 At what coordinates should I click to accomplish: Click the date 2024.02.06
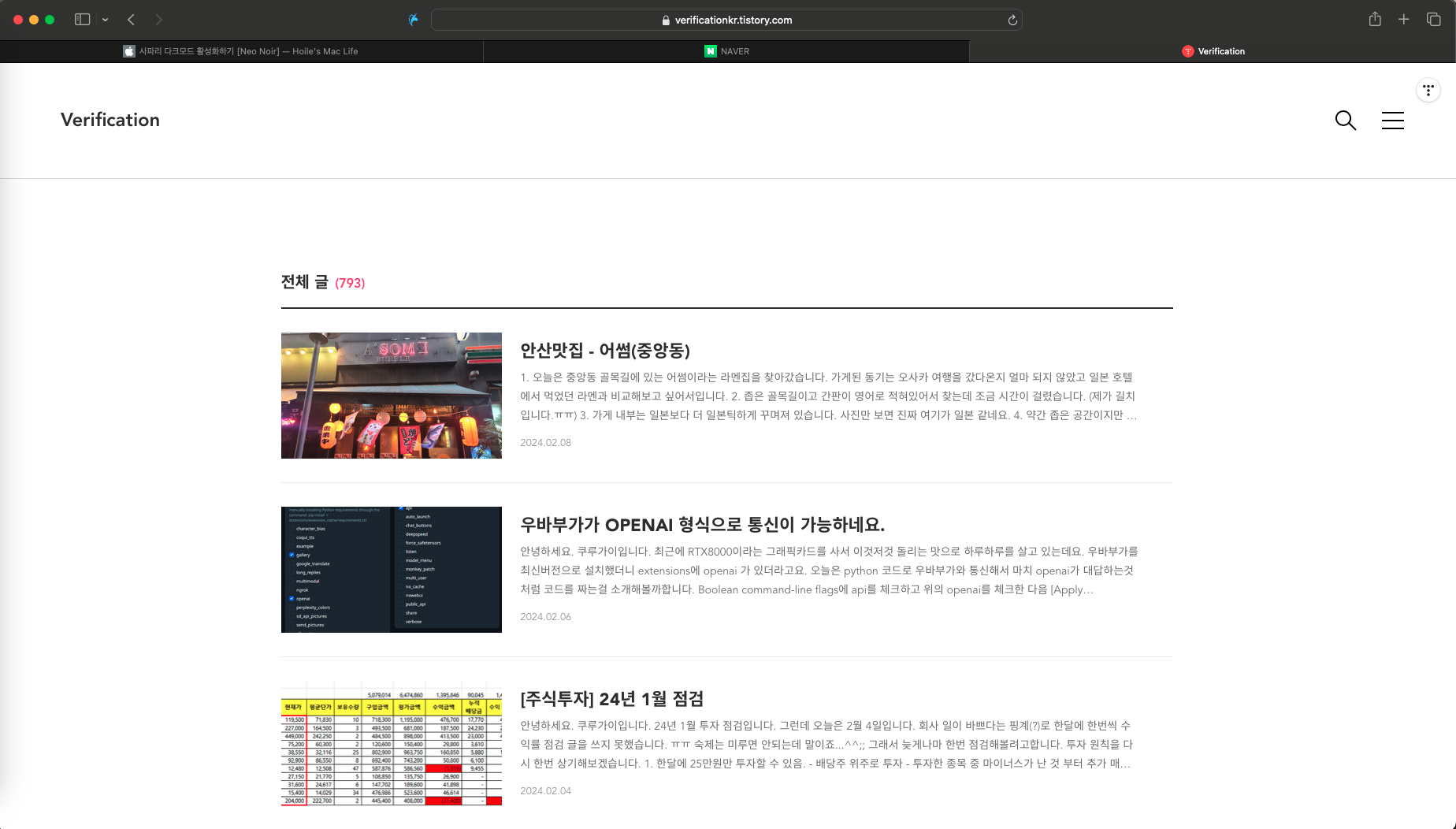(x=546, y=617)
